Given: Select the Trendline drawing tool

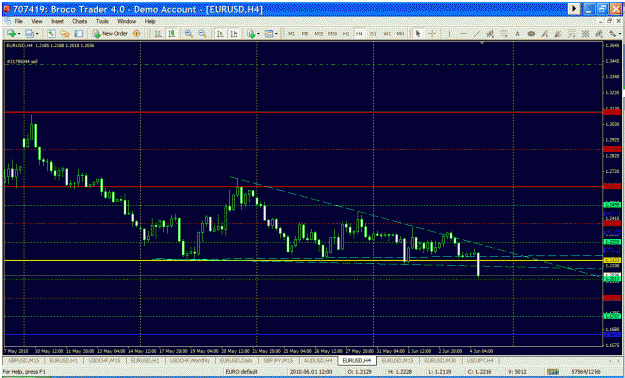Looking at the screenshot, I should pos(476,34).
